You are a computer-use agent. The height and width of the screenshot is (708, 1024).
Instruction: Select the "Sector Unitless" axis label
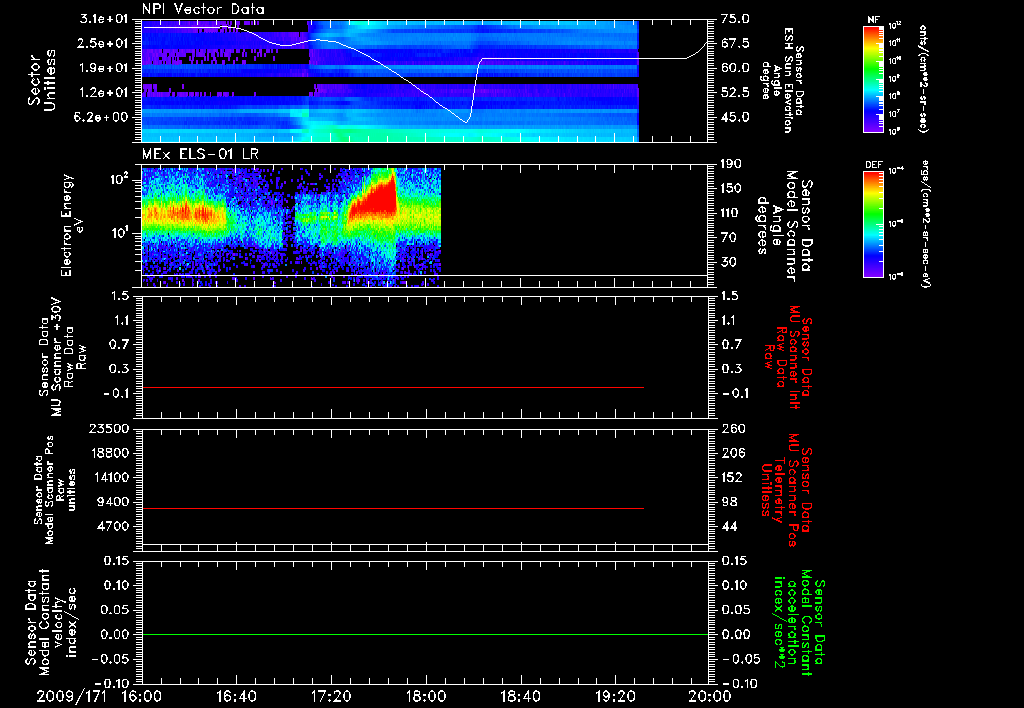(x=42, y=80)
